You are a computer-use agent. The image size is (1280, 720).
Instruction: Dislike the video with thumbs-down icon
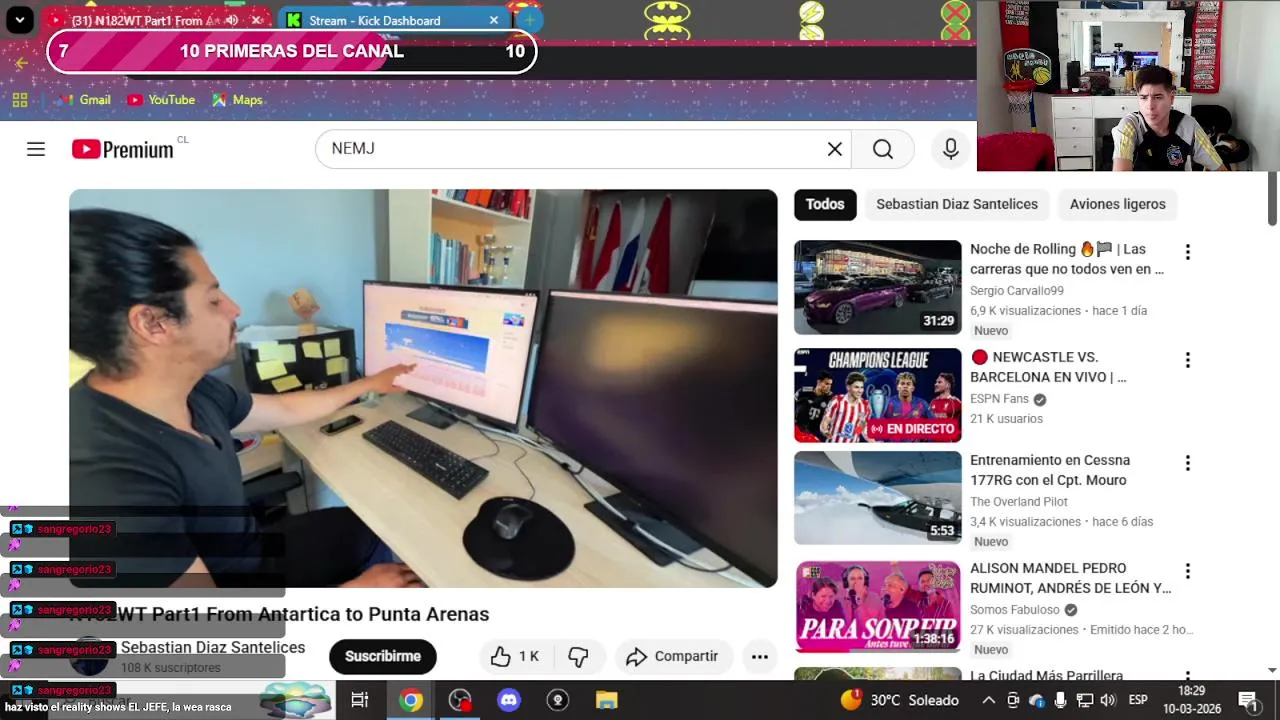point(578,656)
